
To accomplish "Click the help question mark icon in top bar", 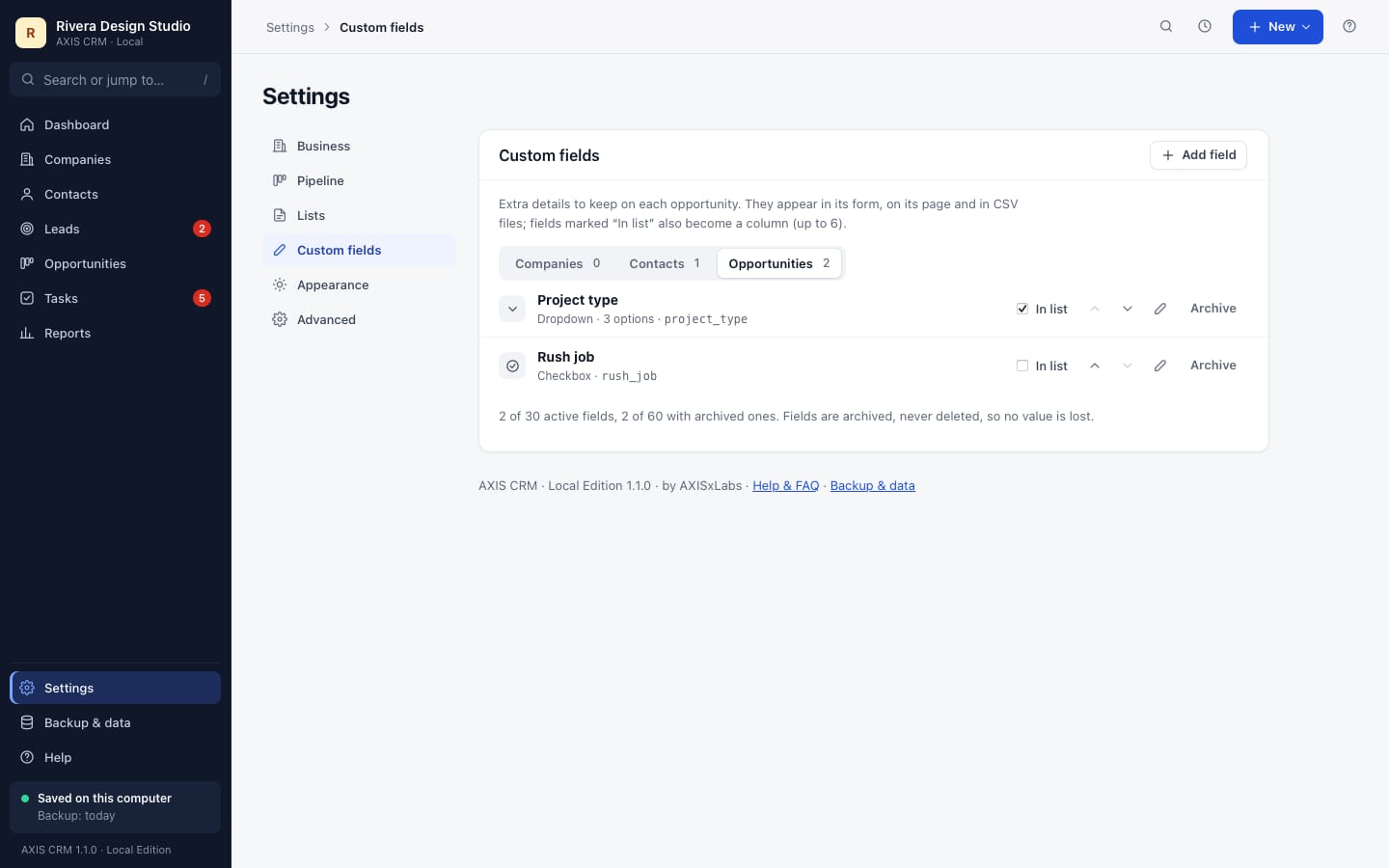I will pos(1349,27).
